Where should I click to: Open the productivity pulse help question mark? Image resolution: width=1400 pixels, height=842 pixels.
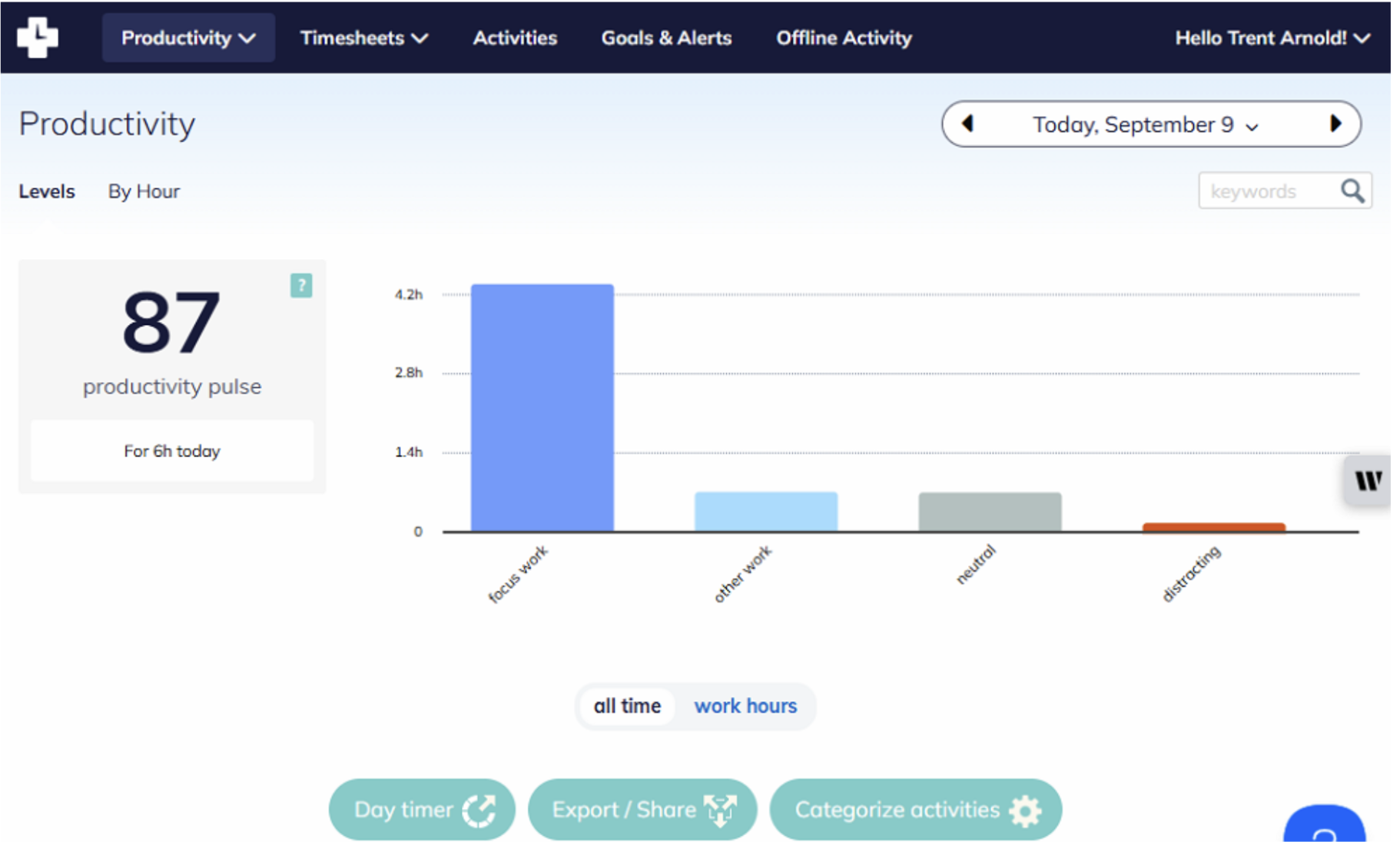(x=301, y=287)
